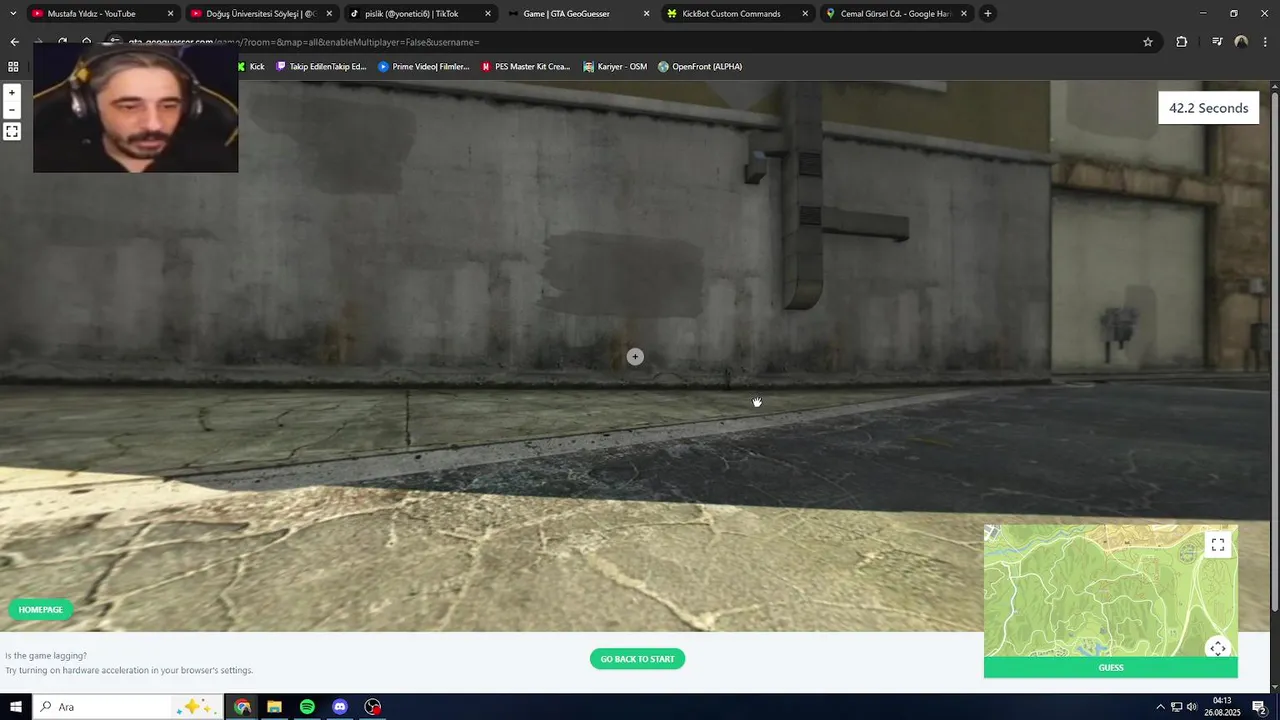The height and width of the screenshot is (720, 1280).
Task: Switch to Doğuş Üniversitesi Söyleşi tab
Action: coord(260,14)
